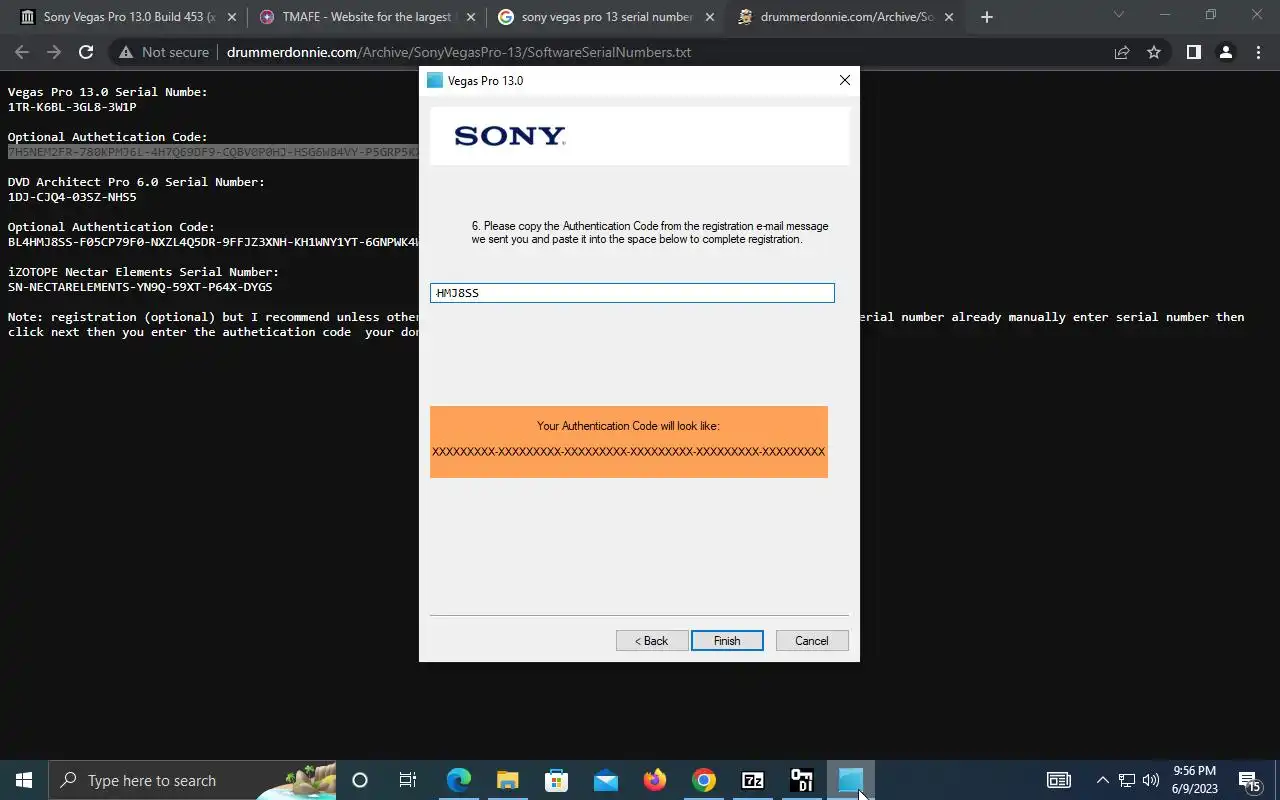The height and width of the screenshot is (800, 1280).
Task: Open a new browser tab
Action: [987, 17]
